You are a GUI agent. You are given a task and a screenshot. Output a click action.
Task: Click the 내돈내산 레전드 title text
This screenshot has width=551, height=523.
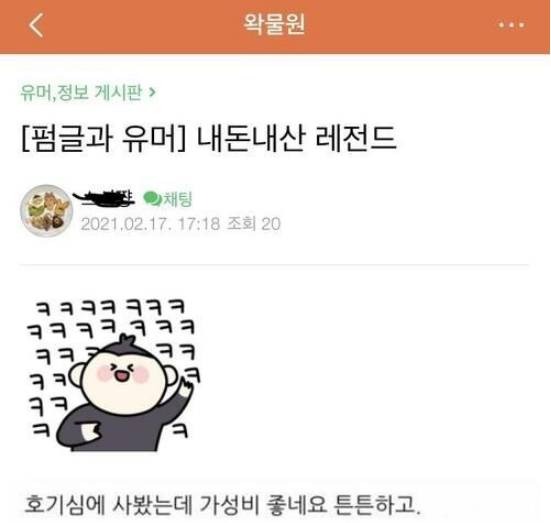tap(296, 138)
